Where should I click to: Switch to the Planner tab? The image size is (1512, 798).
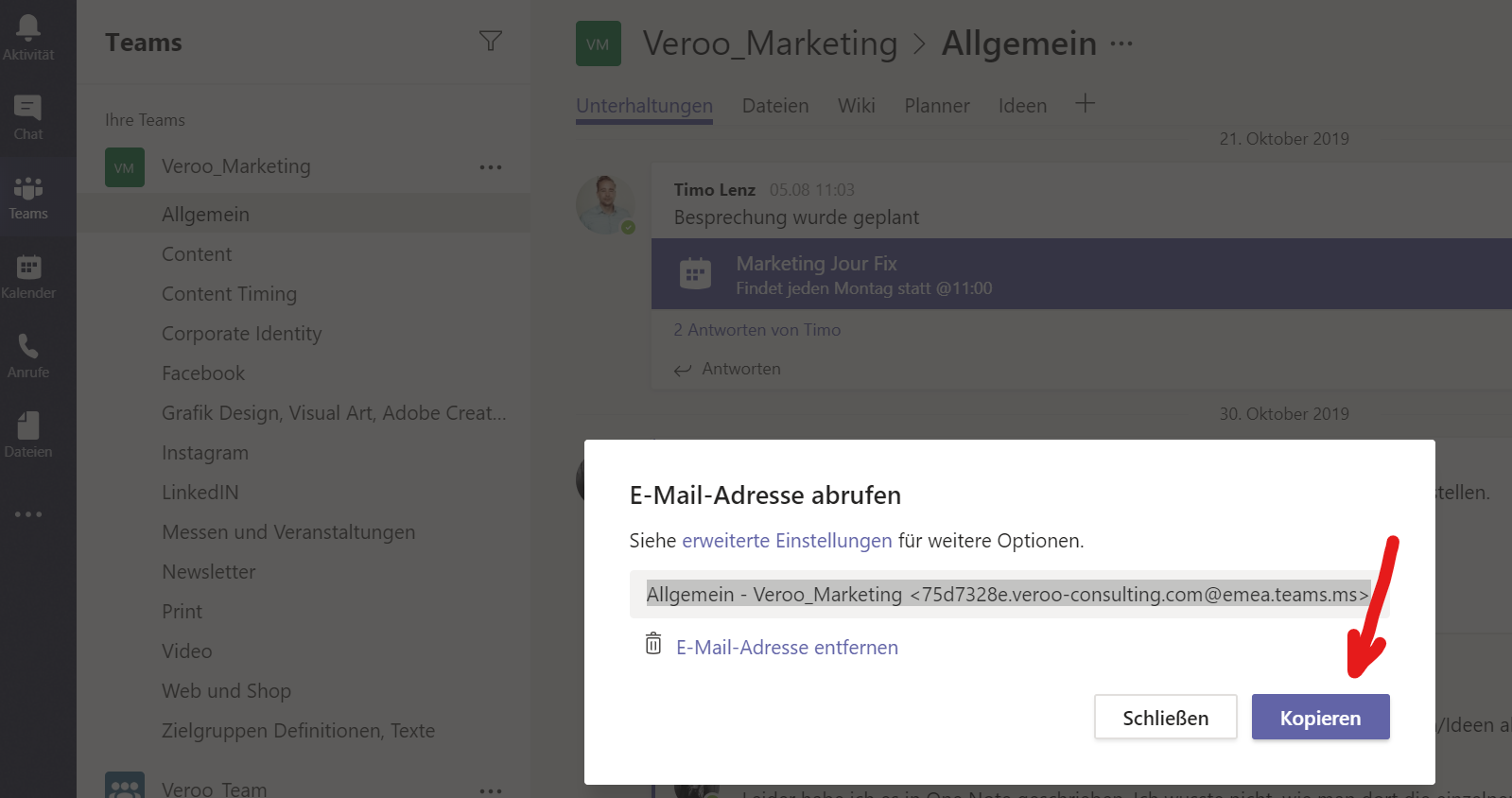point(936,106)
